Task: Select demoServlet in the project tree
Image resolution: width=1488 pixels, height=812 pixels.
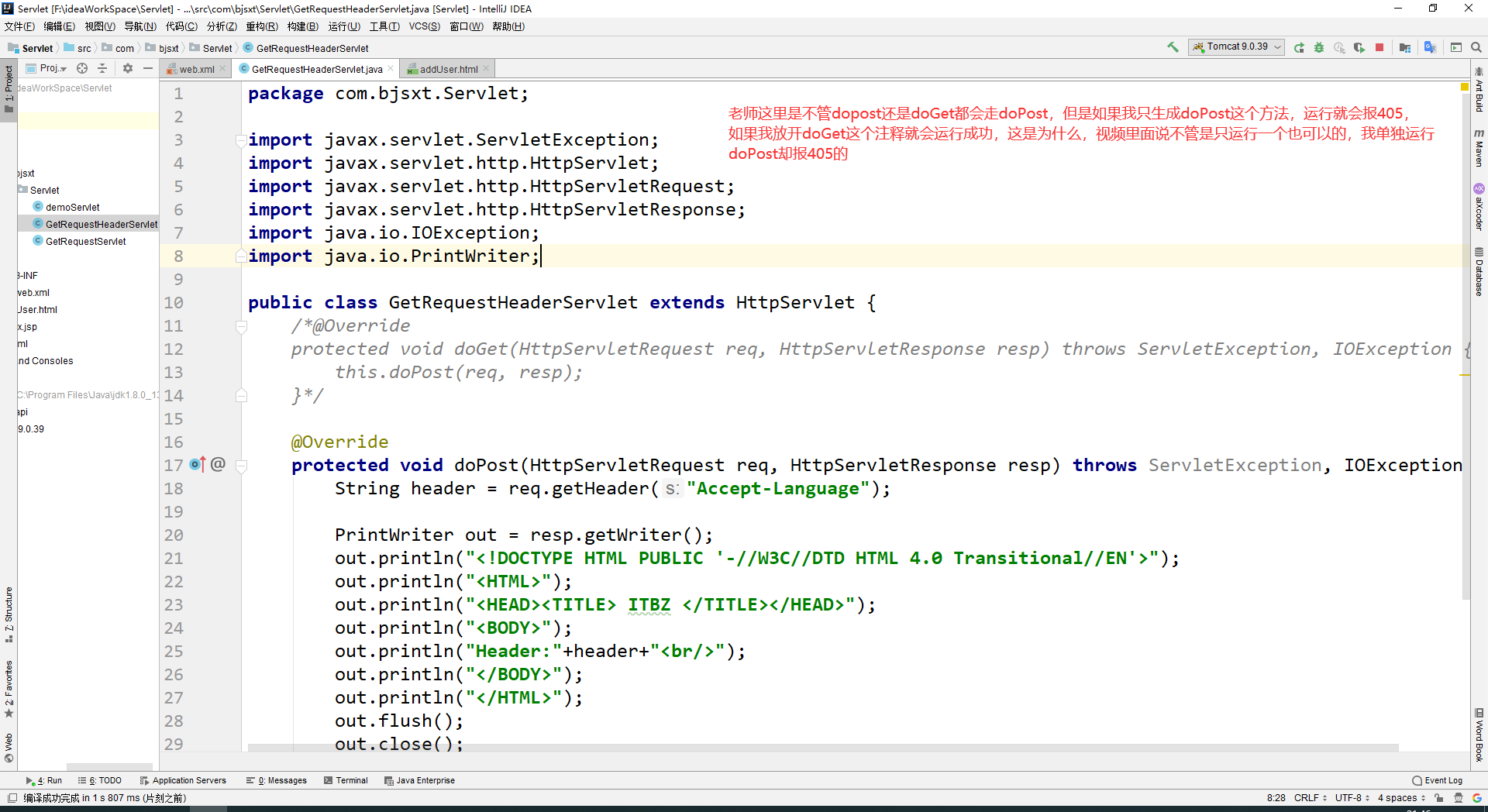Action: point(67,207)
